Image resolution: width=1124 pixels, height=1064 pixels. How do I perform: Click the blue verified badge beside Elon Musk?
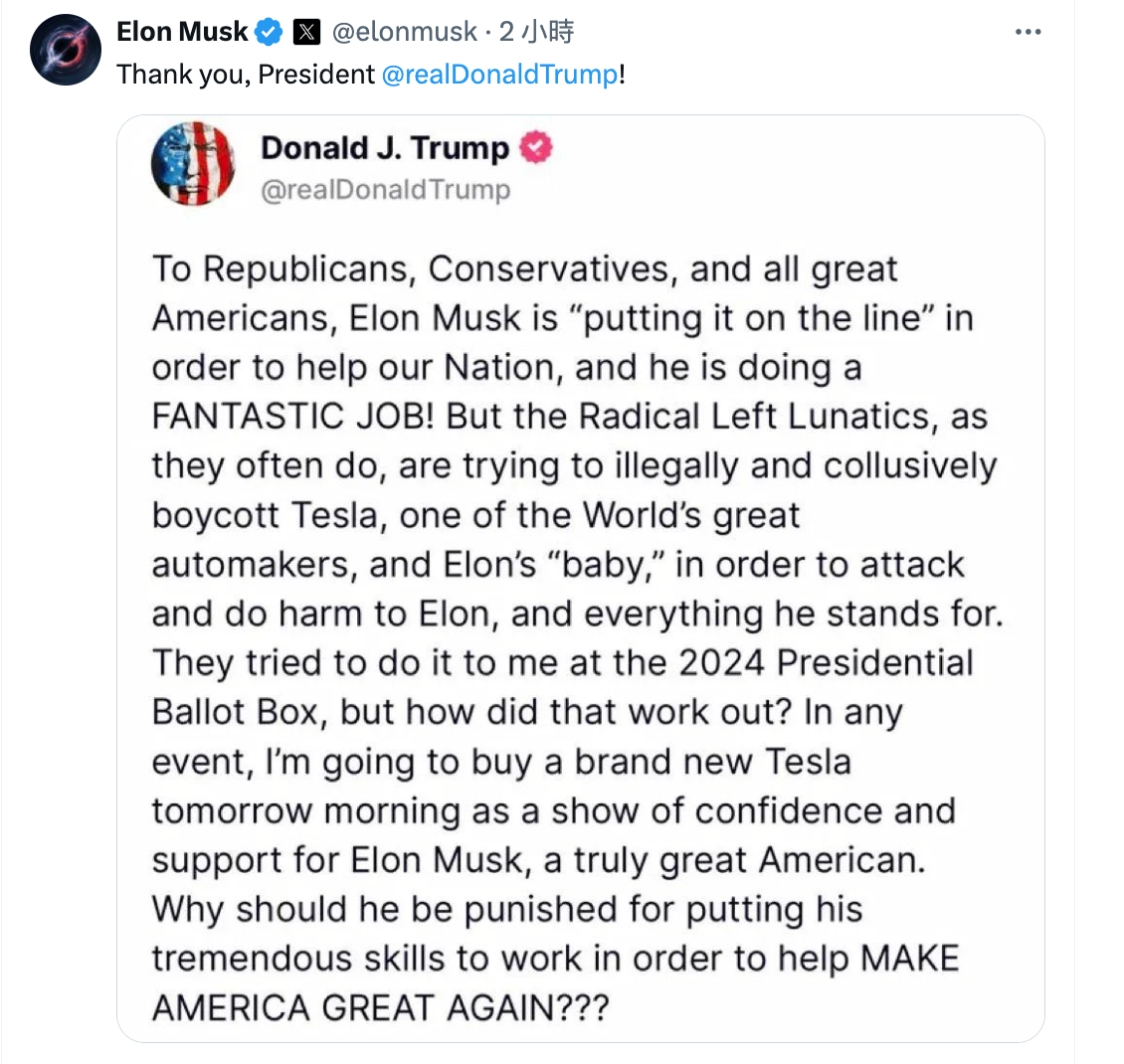click(x=269, y=32)
